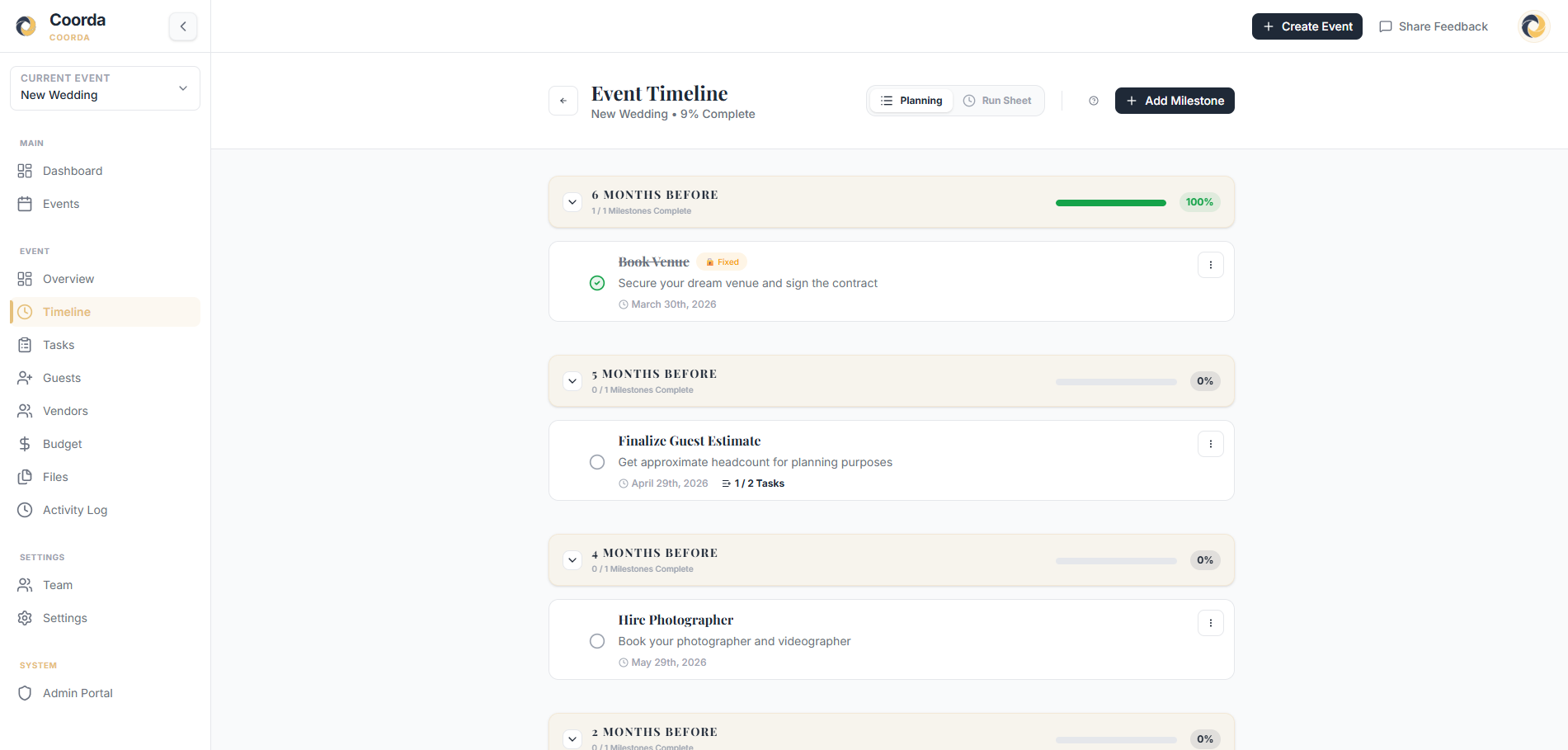Switch to the Run Sheet view
Screen dimensions: 1568x750
coord(998,100)
